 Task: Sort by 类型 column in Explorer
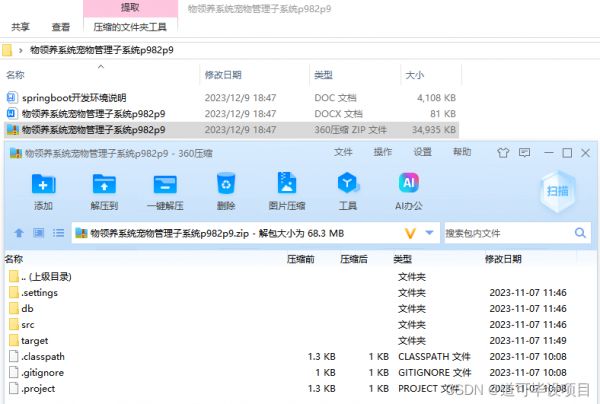(323, 75)
